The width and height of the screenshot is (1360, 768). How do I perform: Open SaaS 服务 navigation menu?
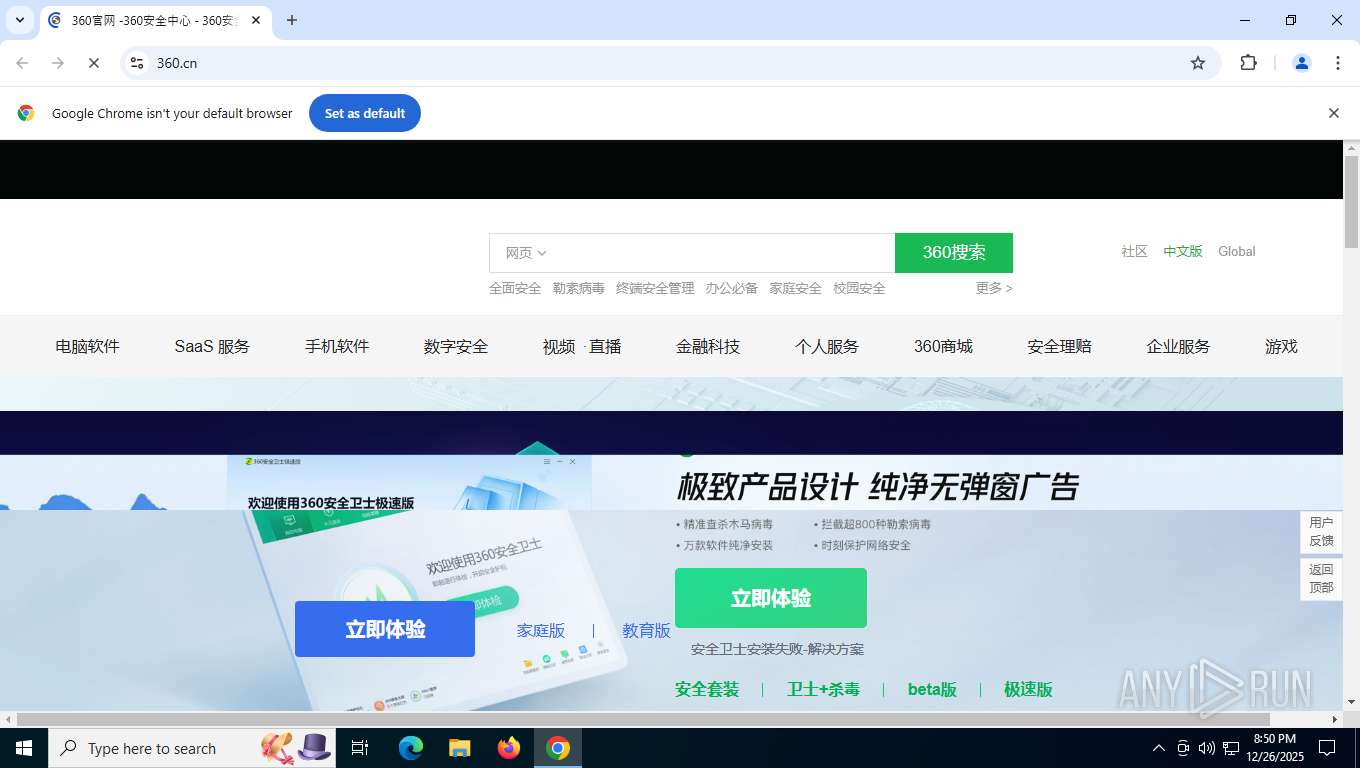[212, 347]
